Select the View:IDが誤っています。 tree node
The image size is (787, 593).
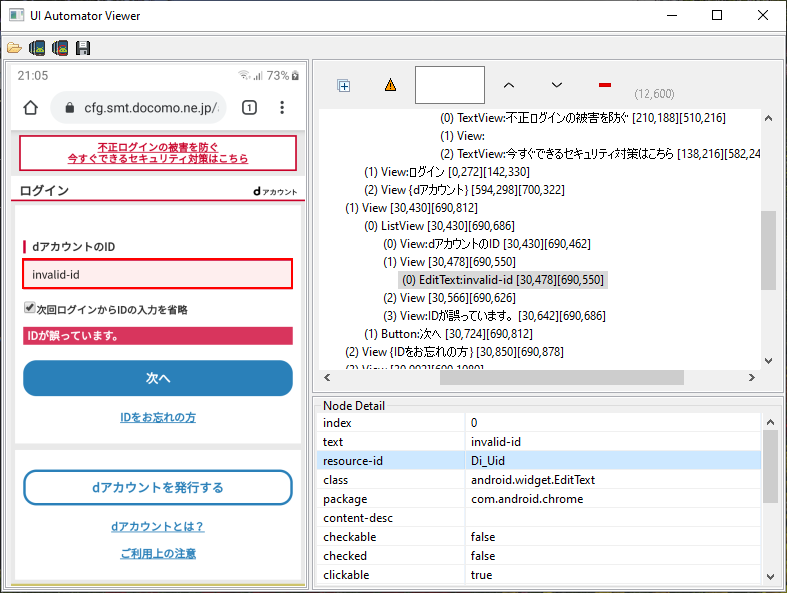coord(494,316)
